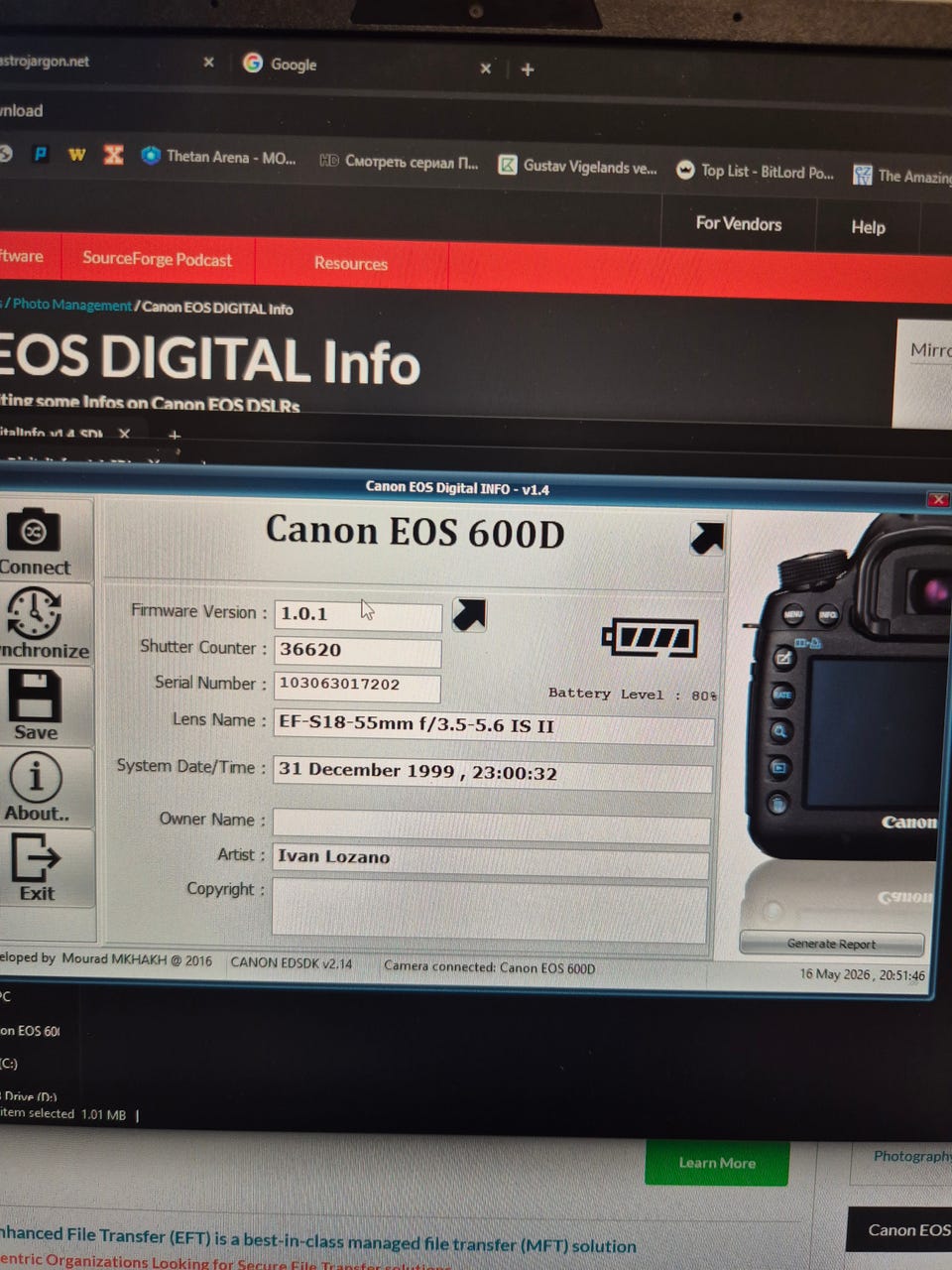
Task: Click arrow icon next to camera model title
Action: pyautogui.click(x=707, y=538)
